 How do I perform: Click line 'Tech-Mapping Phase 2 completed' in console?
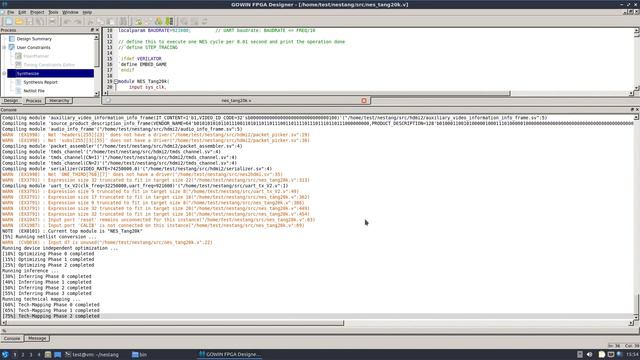[51, 316]
